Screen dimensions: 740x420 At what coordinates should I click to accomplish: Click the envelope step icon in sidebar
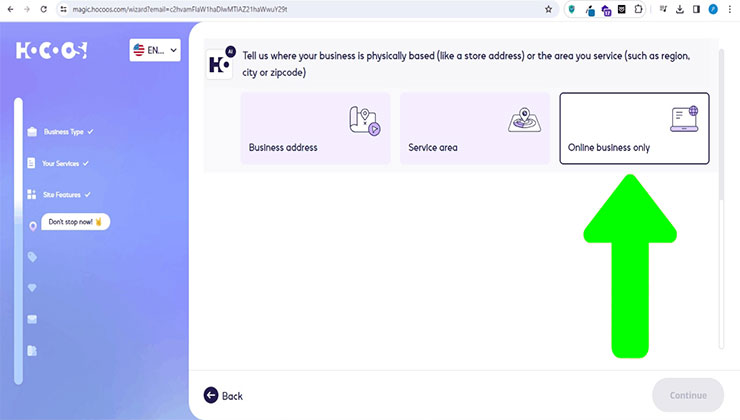point(32,319)
